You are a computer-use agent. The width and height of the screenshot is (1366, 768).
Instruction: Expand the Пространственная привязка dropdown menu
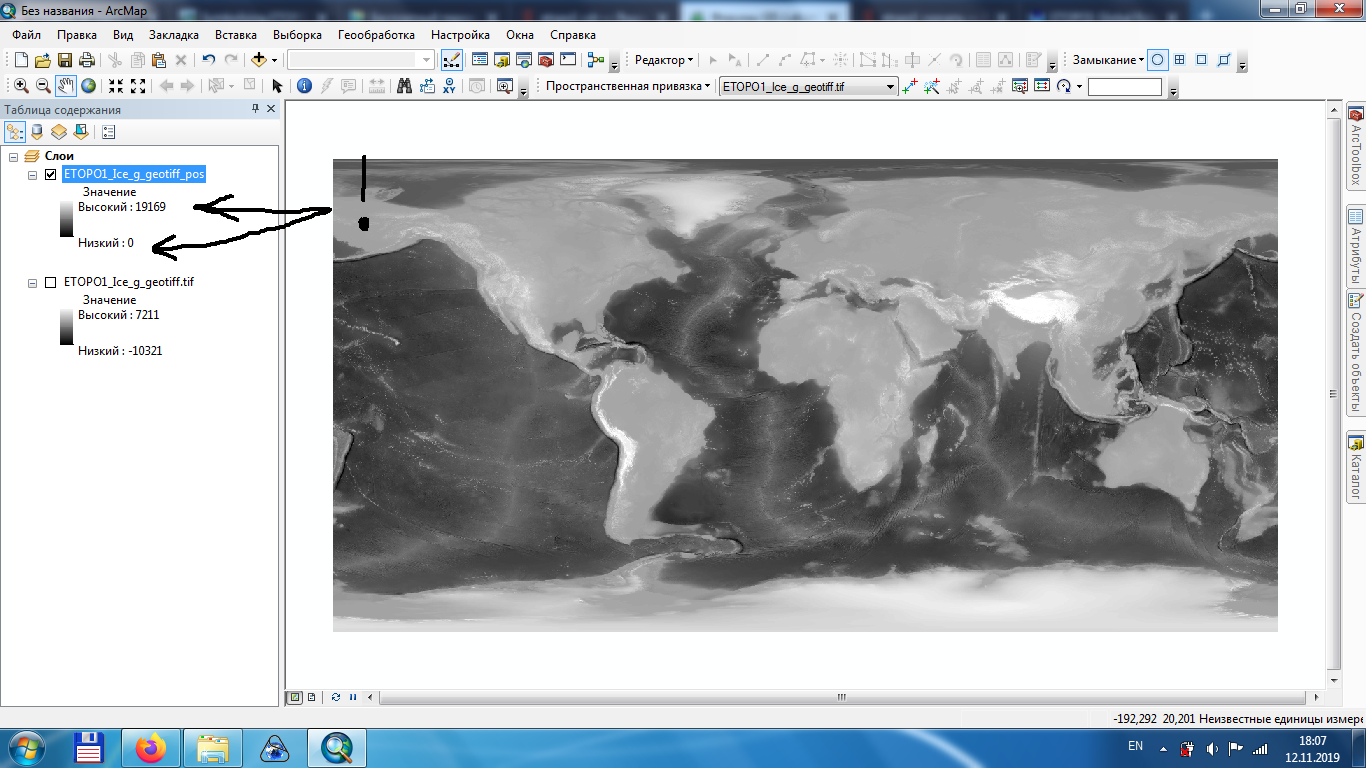click(x=628, y=86)
